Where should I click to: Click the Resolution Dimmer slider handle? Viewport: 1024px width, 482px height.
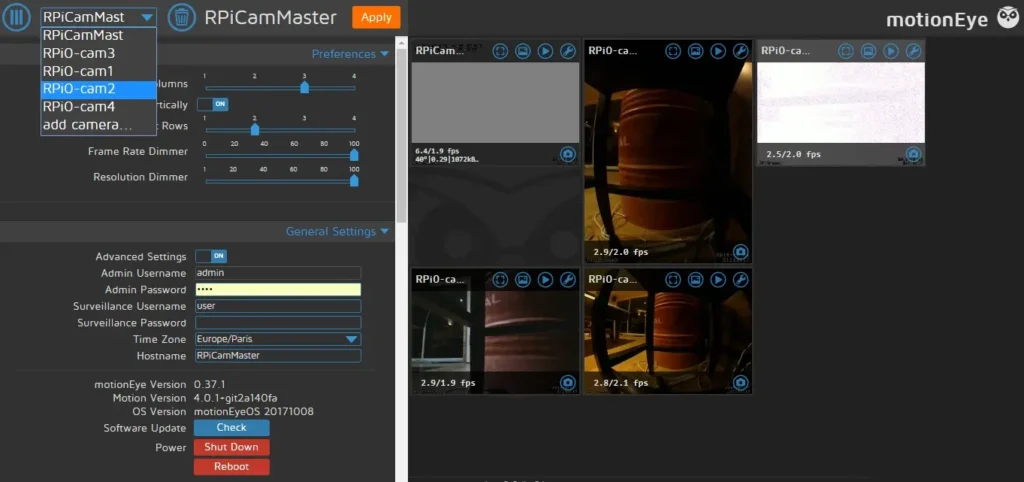click(354, 180)
